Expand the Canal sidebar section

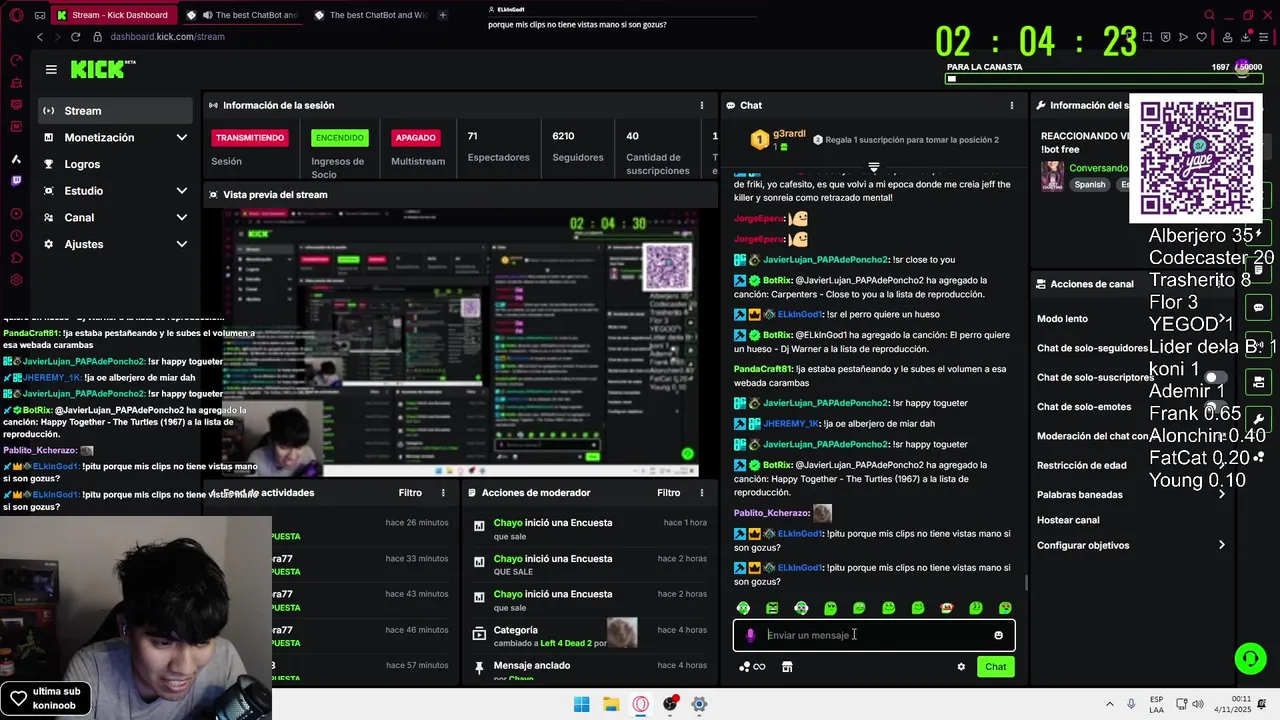click(x=181, y=218)
